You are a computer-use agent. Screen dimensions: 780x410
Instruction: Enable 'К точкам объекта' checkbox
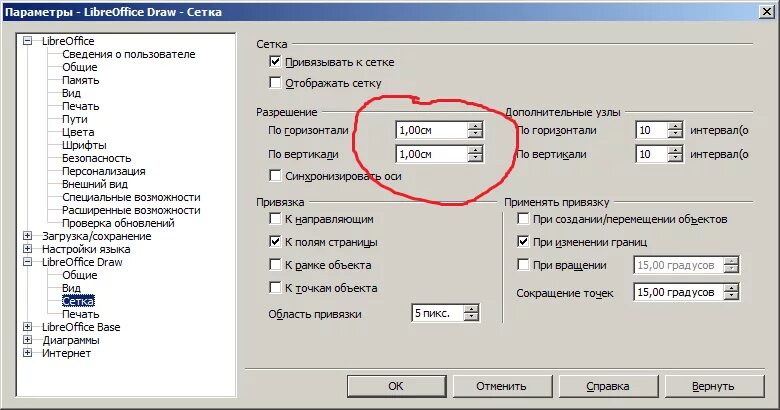(x=275, y=288)
